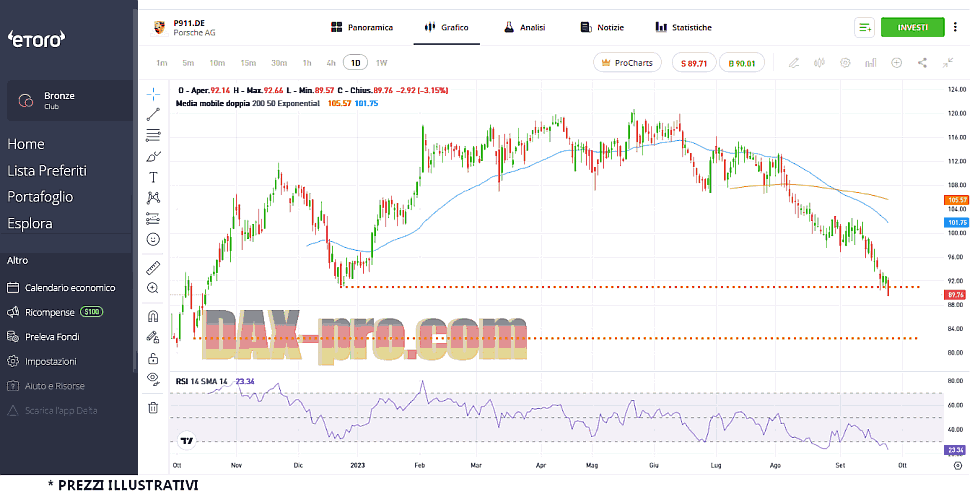The height and width of the screenshot is (494, 970).
Task: Open Aiuto e Risorse
Action: [x=46, y=386]
